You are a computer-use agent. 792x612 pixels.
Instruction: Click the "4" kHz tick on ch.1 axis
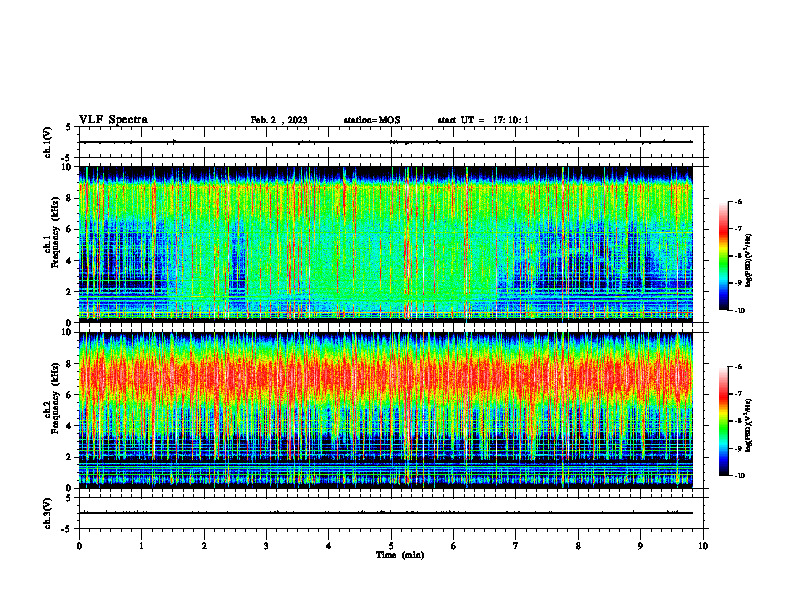point(69,261)
